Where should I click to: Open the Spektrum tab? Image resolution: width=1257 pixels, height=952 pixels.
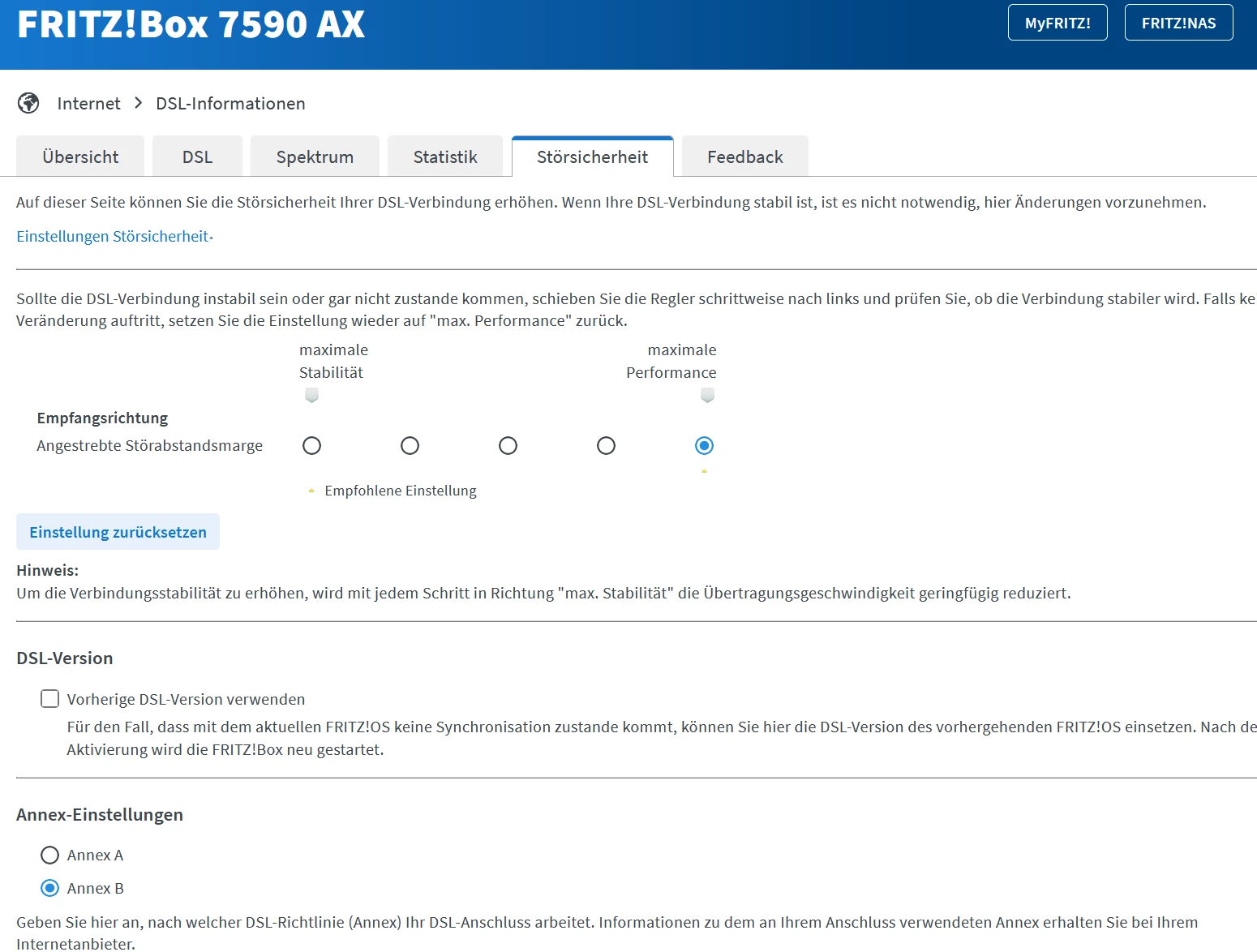tap(315, 157)
